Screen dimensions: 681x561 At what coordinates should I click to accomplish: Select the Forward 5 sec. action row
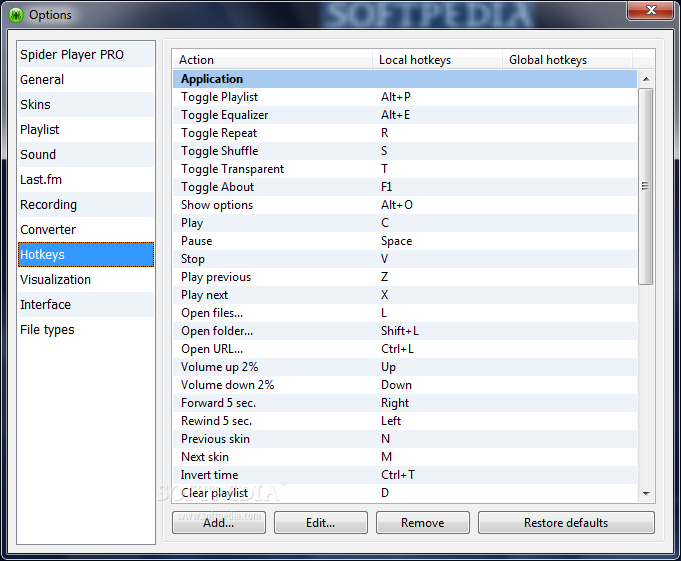[405, 403]
